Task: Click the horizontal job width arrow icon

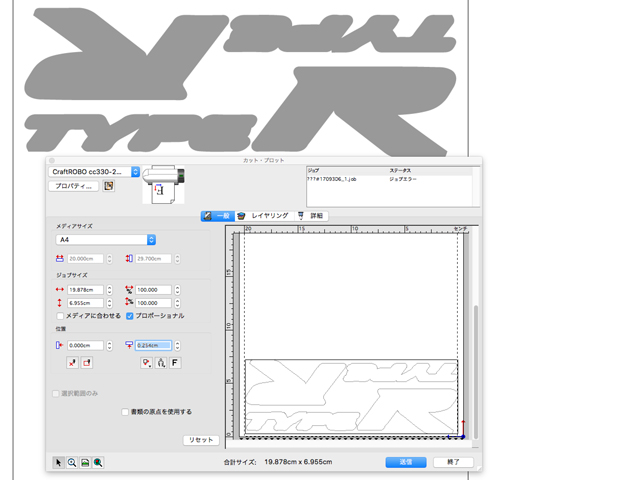Action: coord(60,289)
